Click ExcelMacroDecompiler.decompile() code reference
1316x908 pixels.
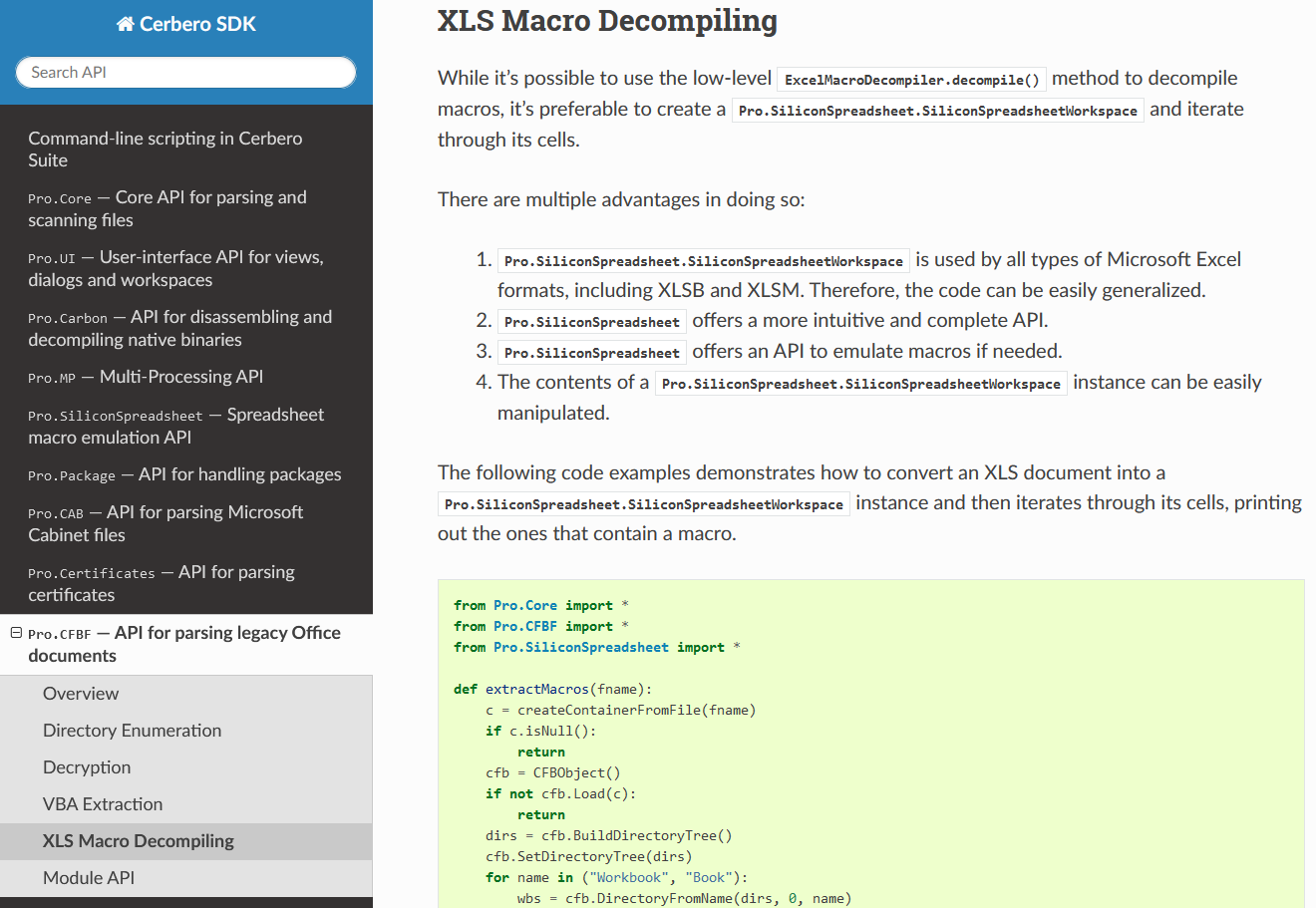pyautogui.click(x=912, y=80)
